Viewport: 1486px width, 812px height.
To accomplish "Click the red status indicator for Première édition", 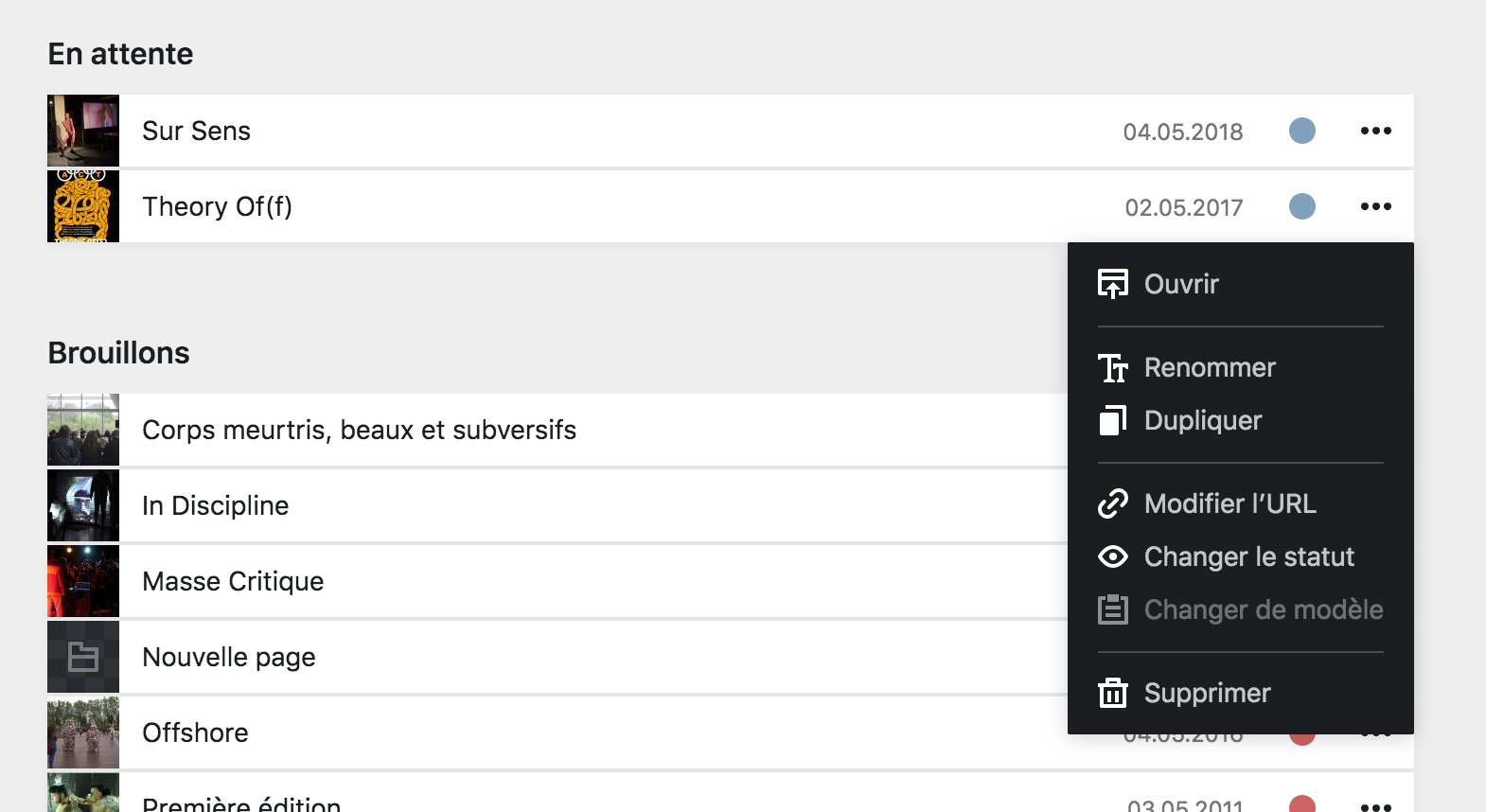I will point(1302,803).
